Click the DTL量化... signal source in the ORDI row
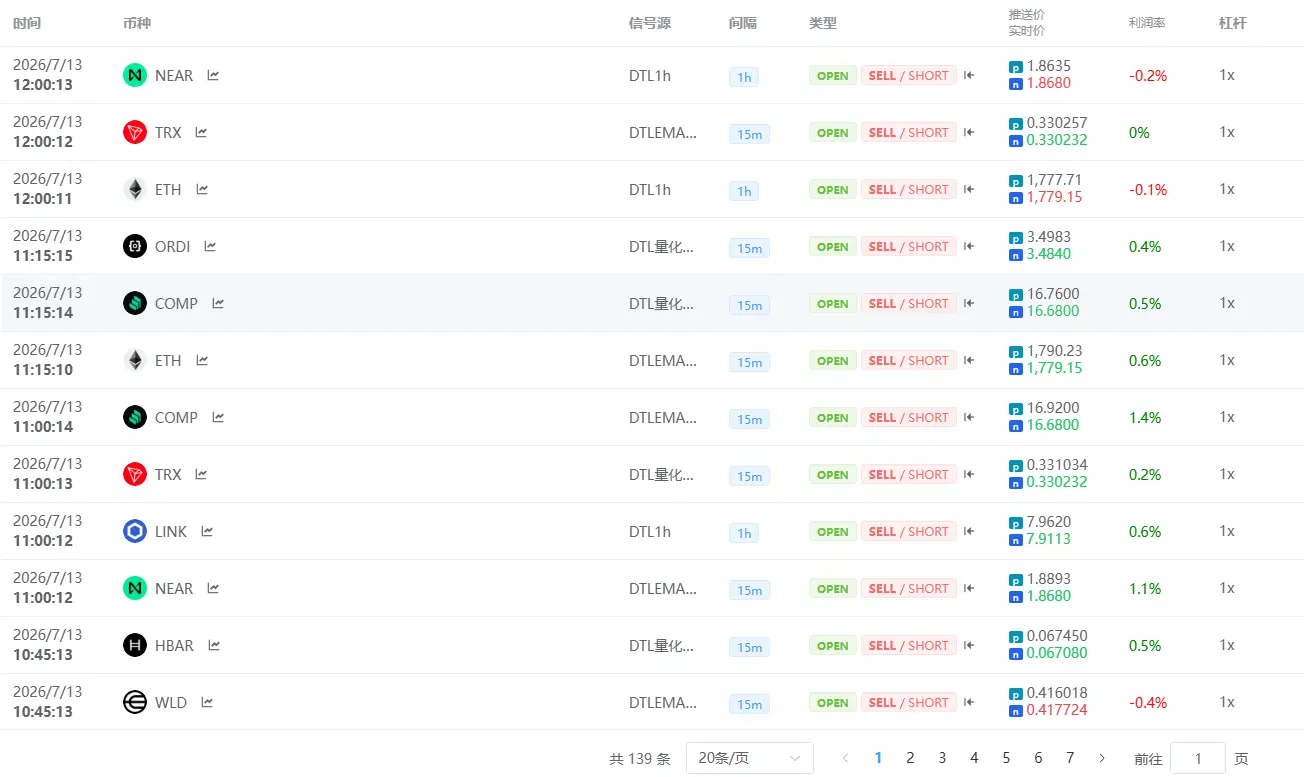The width and height of the screenshot is (1304, 777). tap(661, 246)
